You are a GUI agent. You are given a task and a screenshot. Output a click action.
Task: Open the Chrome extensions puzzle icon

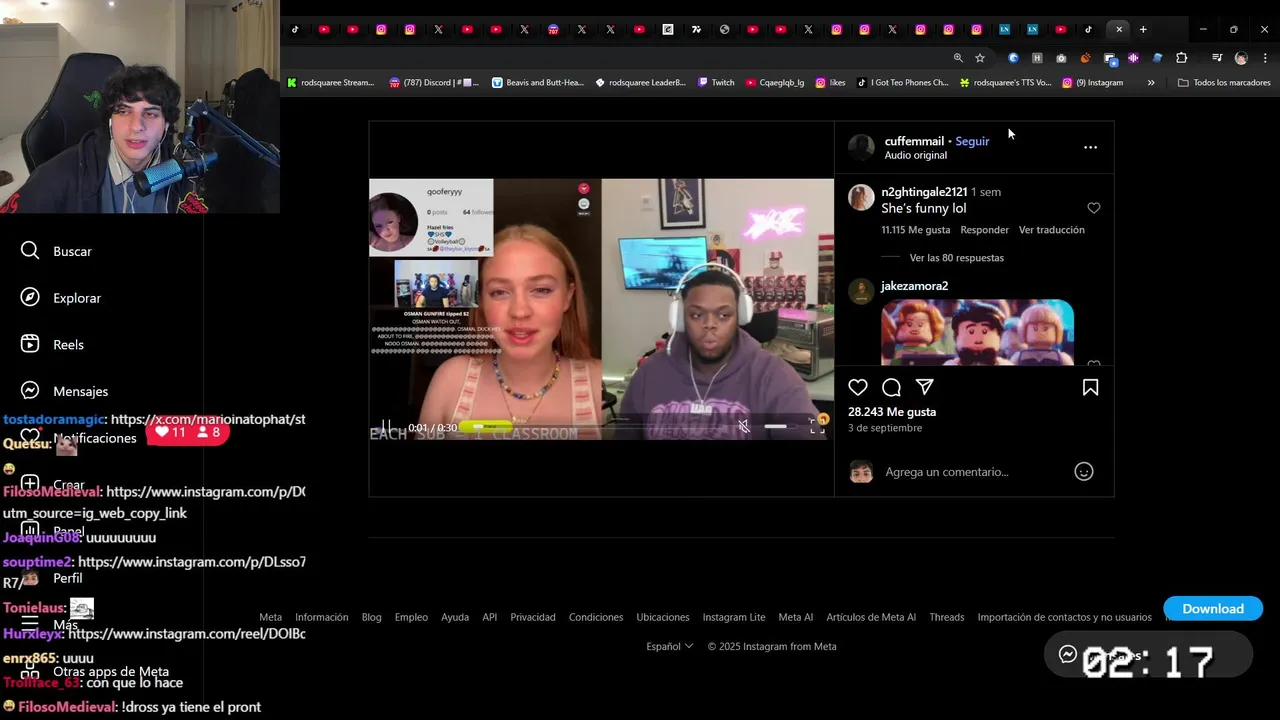1181,58
